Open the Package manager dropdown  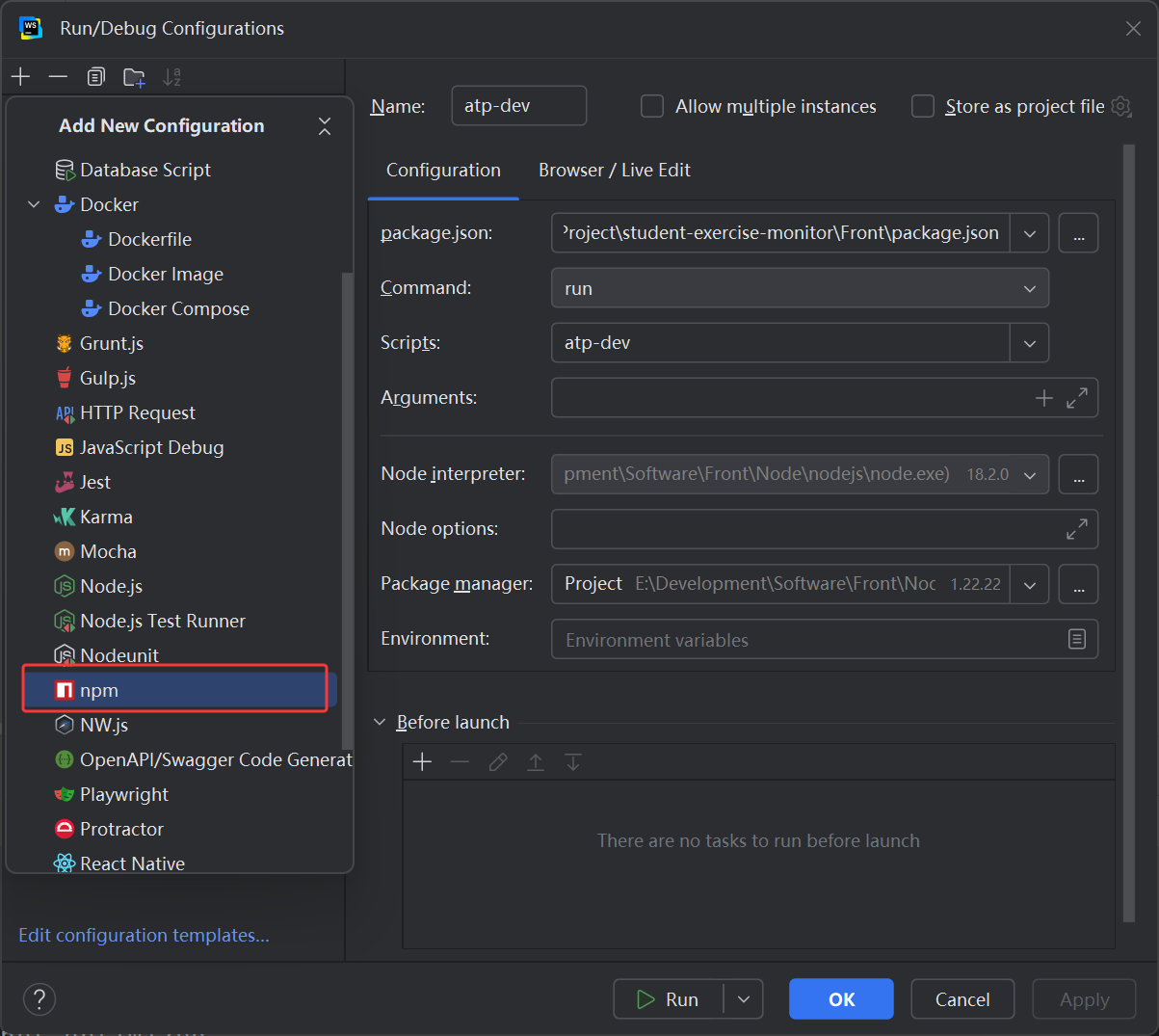[1030, 584]
